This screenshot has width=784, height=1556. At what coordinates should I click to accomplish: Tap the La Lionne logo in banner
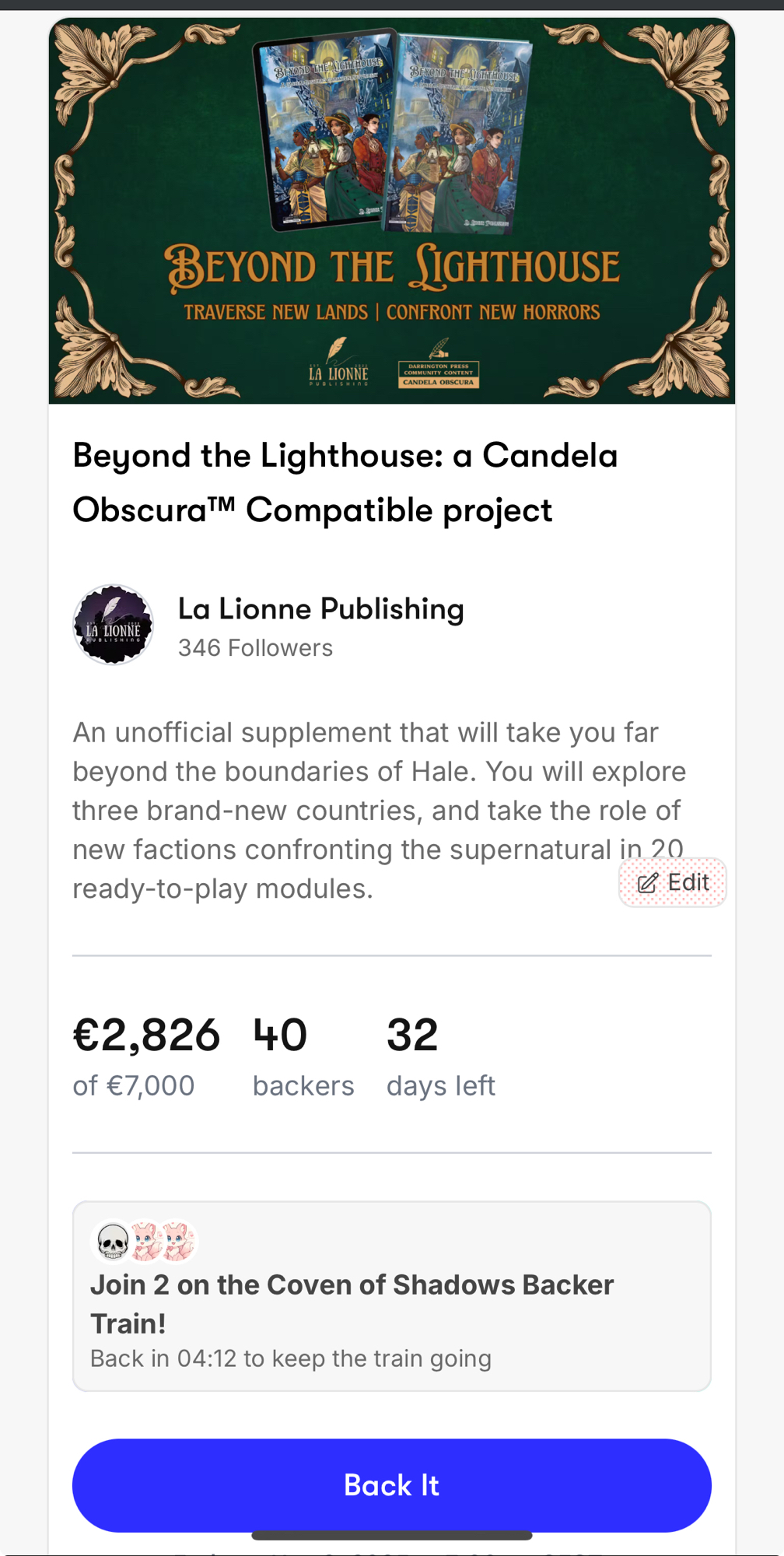click(338, 363)
